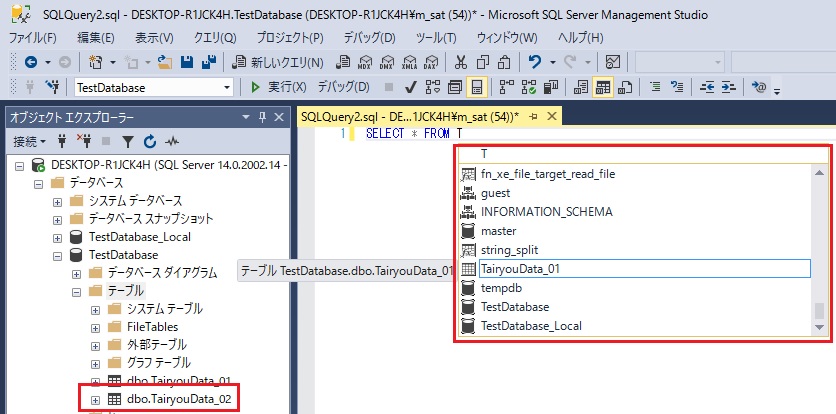Click Object Explorer Activity Monitor wave icon

(172, 141)
